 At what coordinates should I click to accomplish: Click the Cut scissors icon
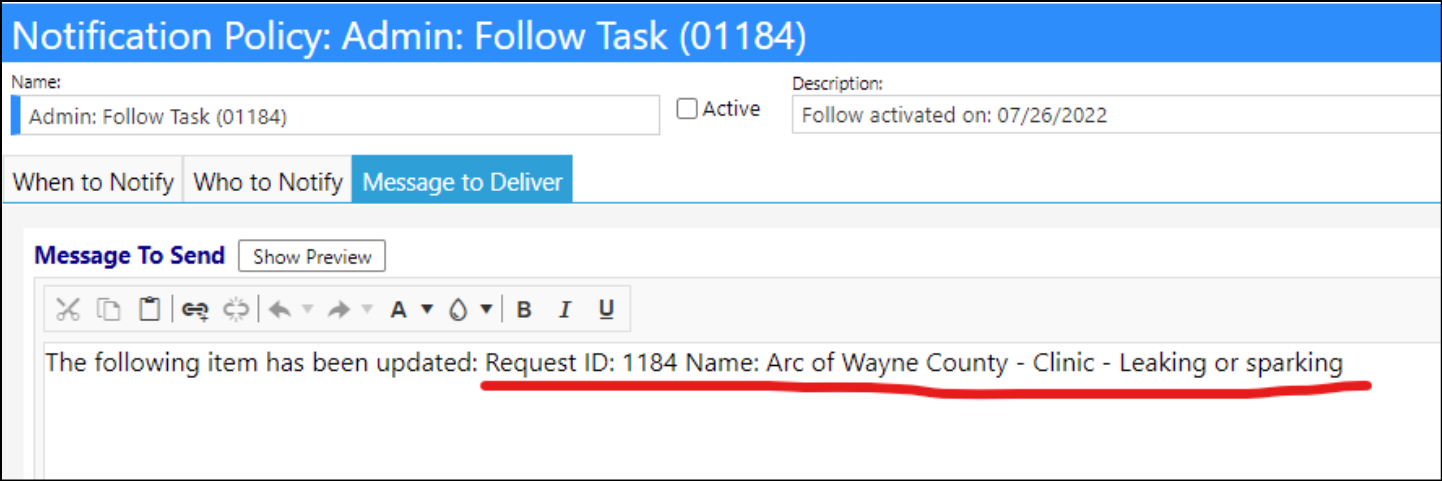[67, 310]
